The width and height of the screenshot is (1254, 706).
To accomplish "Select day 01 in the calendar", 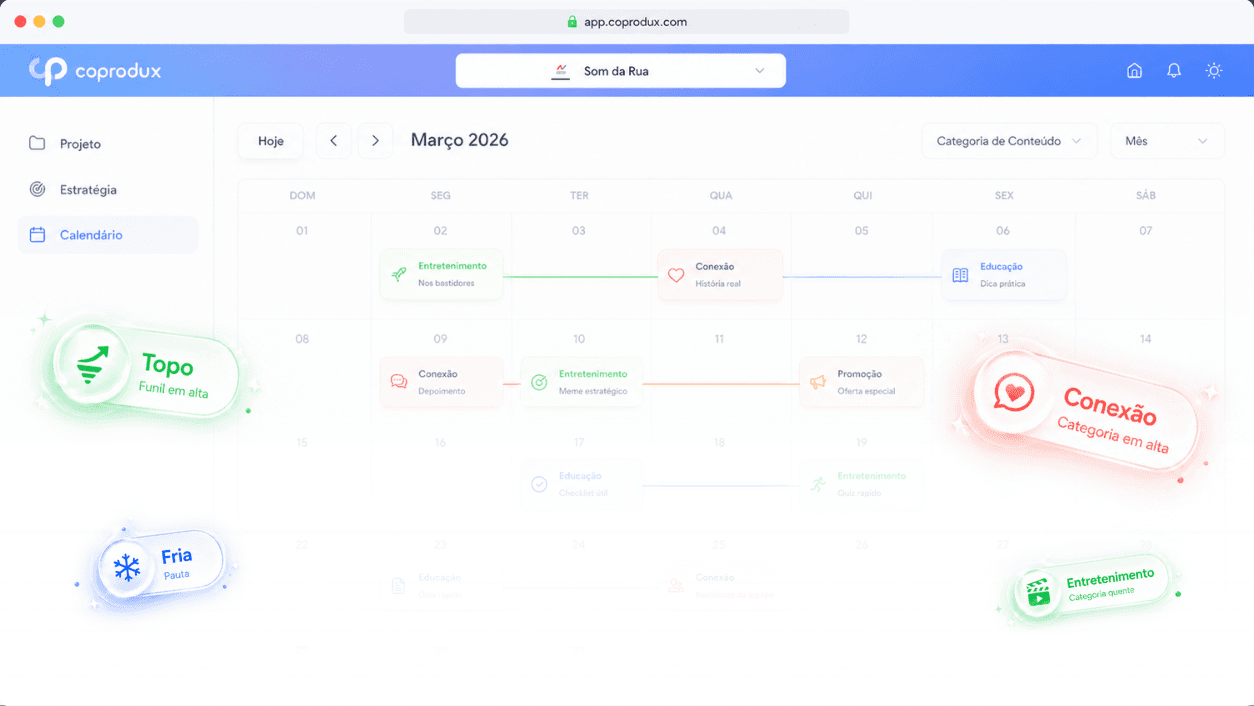I will (x=302, y=231).
